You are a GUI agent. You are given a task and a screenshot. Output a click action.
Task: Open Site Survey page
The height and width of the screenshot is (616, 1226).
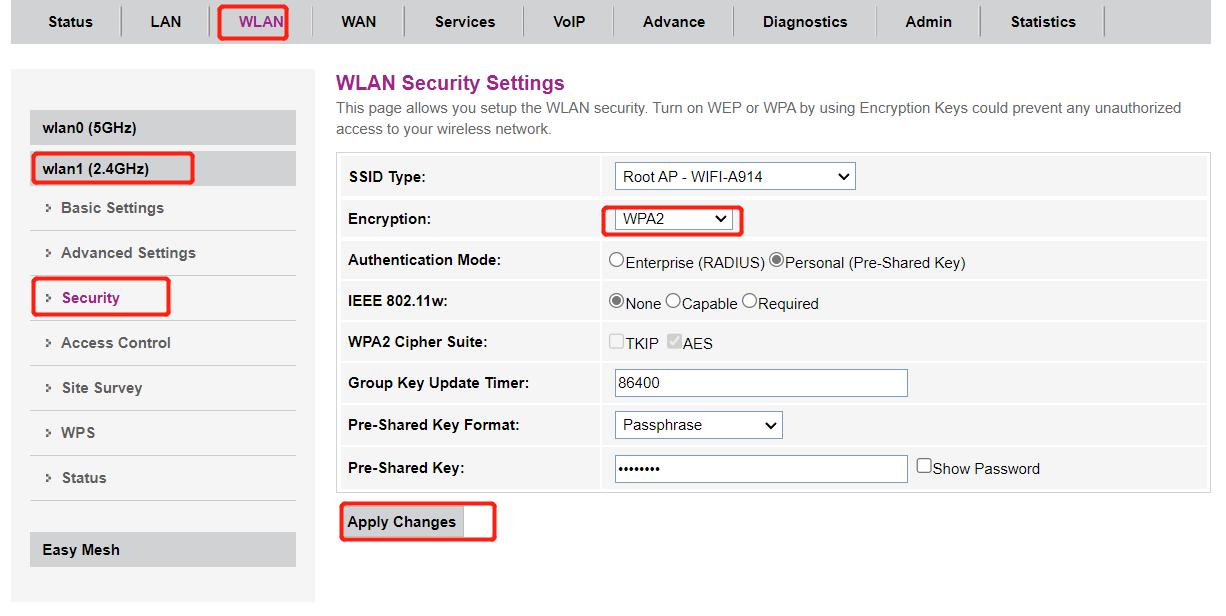pyautogui.click(x=102, y=388)
